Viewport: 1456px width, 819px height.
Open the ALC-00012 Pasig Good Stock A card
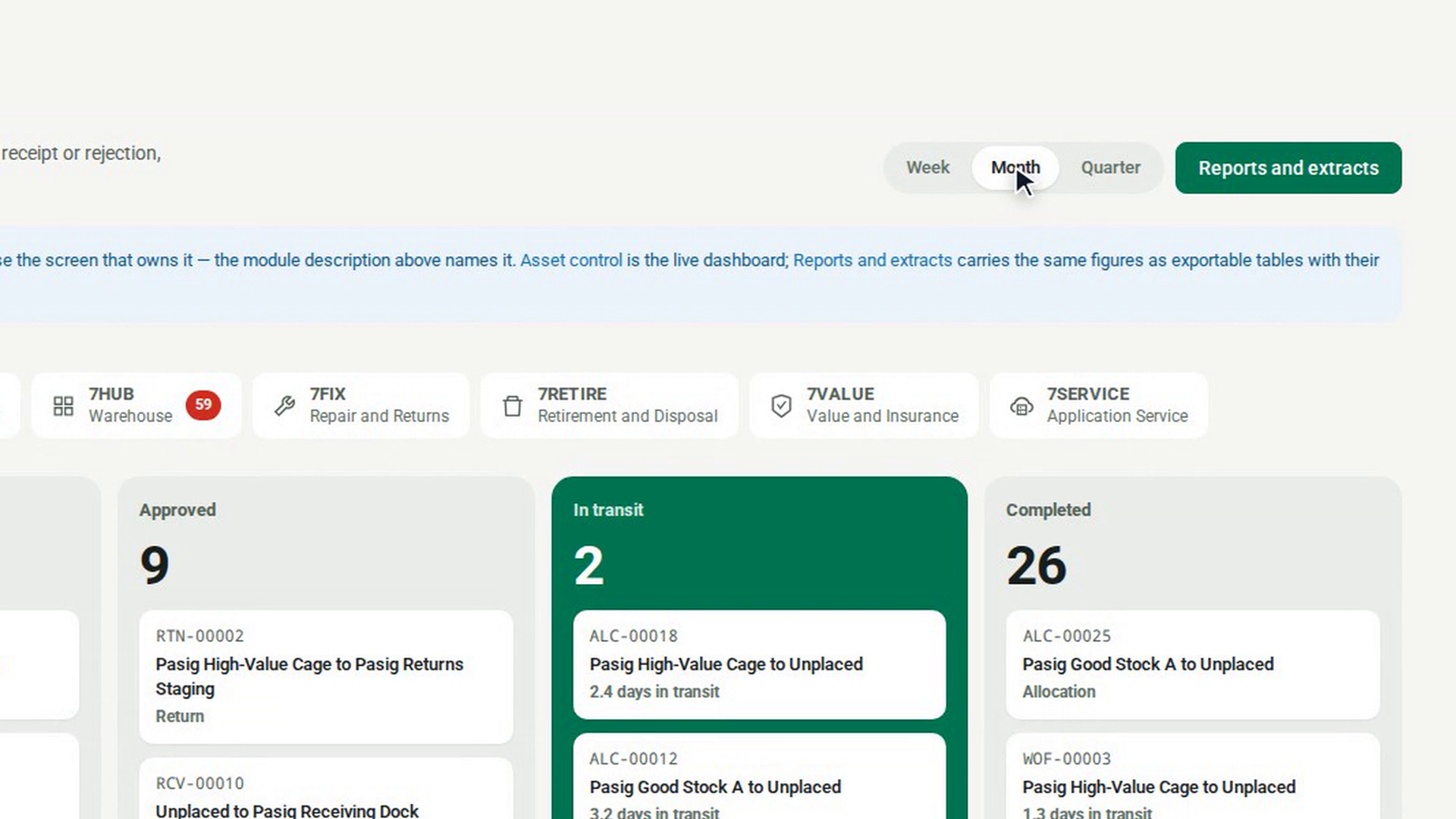760,777
